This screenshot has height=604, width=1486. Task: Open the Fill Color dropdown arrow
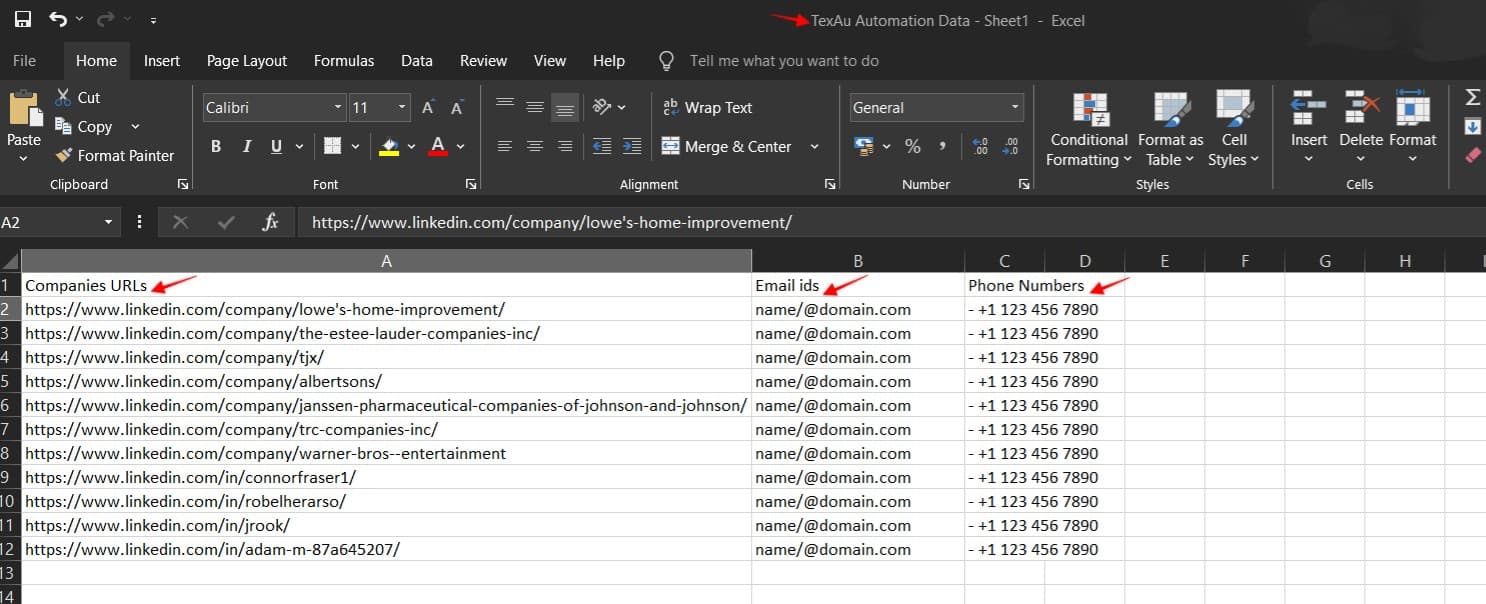pyautogui.click(x=411, y=146)
